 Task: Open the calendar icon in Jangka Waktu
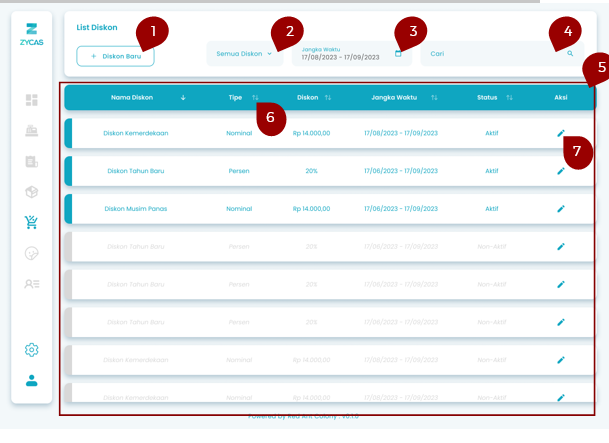(x=398, y=53)
